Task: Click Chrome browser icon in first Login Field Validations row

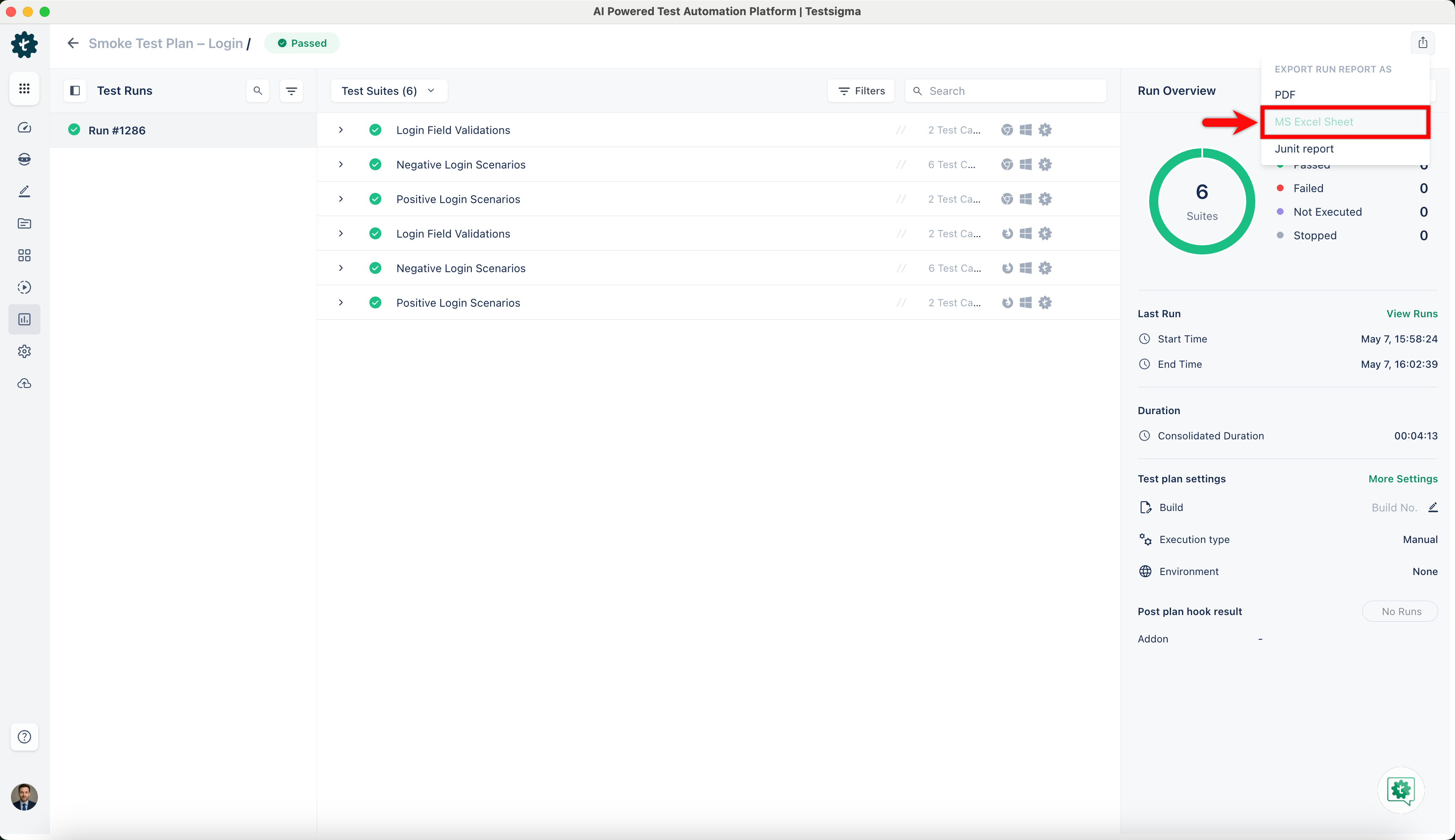Action: pyautogui.click(x=1007, y=130)
